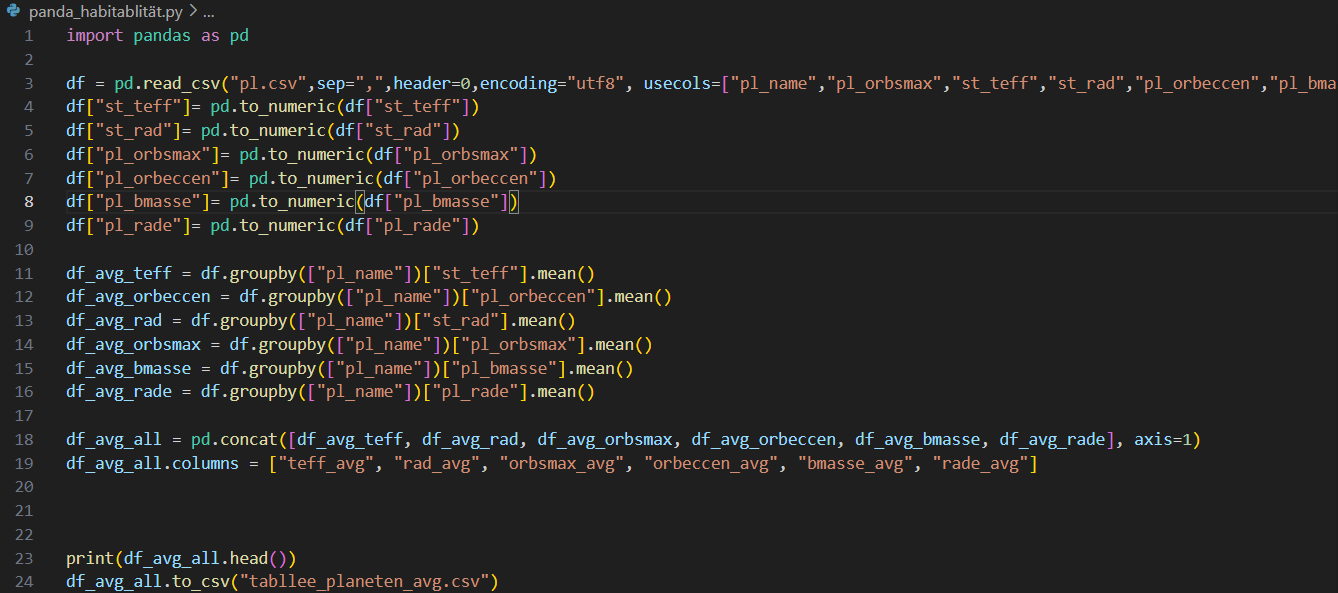Click the 'import' keyword on line 1

95,35
